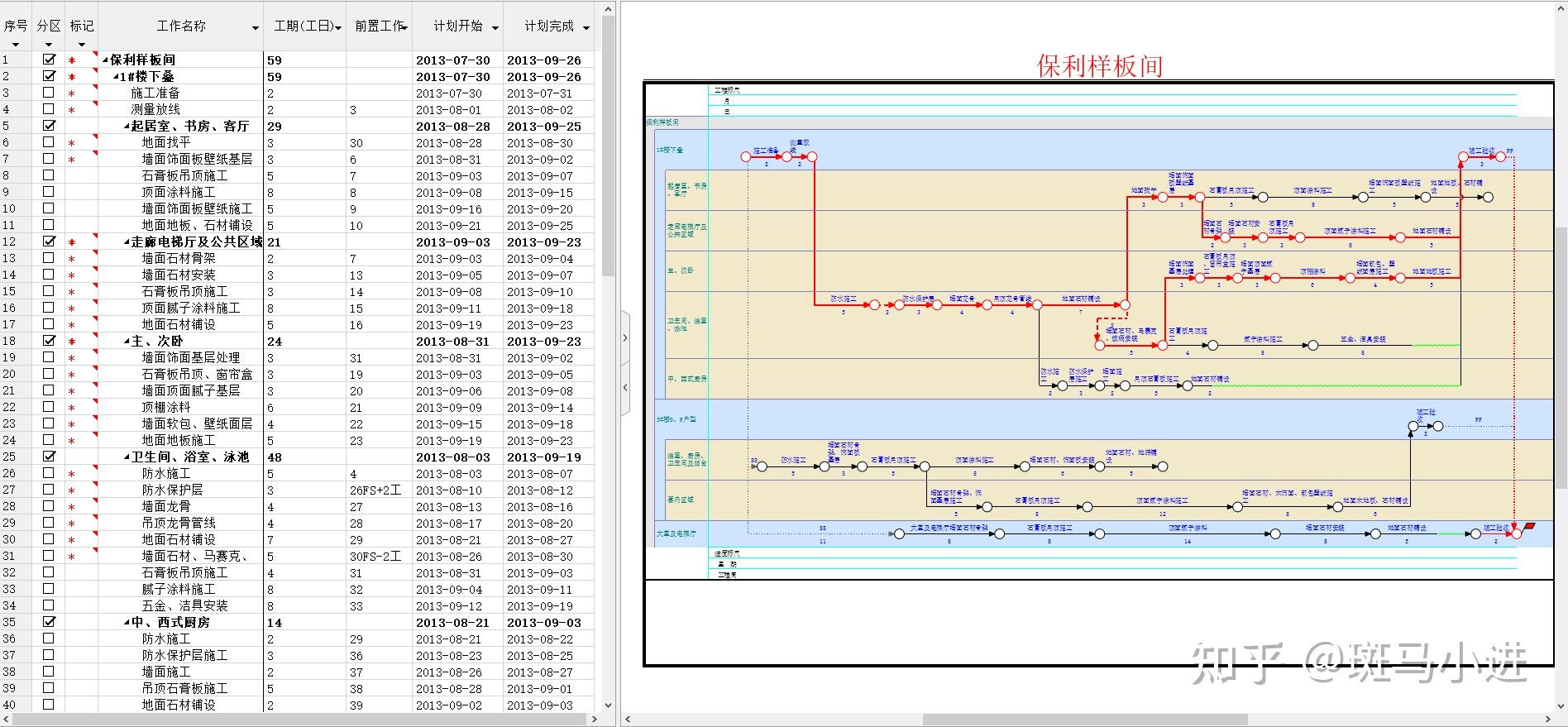Click the red mark on row 防水施工 in row 26

(72, 474)
